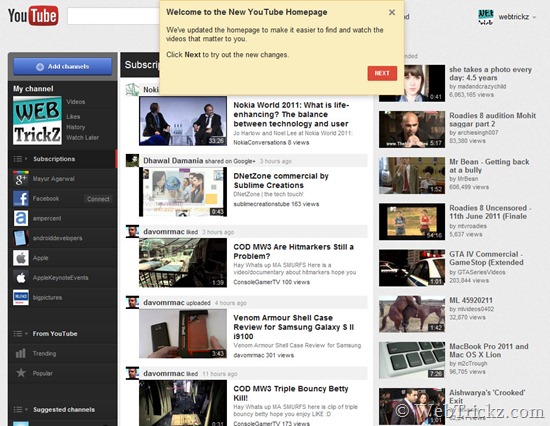Click the Facebook Connect button
Image resolution: width=550 pixels, height=426 pixels.
98,199
